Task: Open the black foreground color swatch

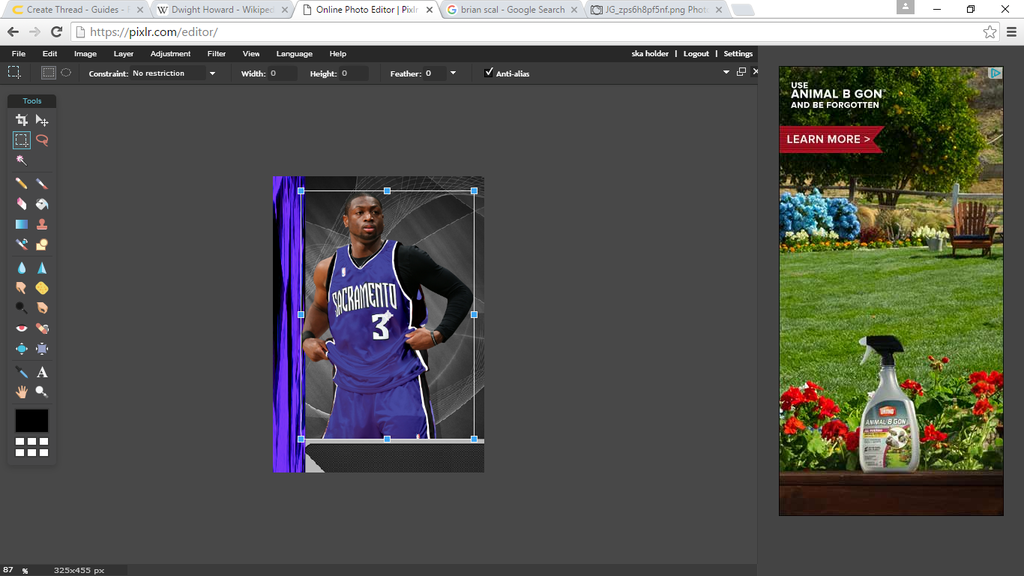Action: point(31,421)
